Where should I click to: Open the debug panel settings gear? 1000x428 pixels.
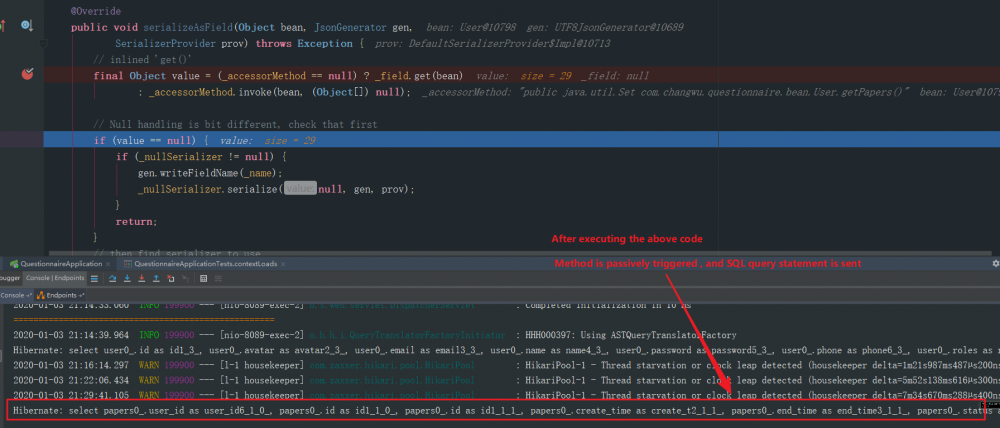pos(995,263)
